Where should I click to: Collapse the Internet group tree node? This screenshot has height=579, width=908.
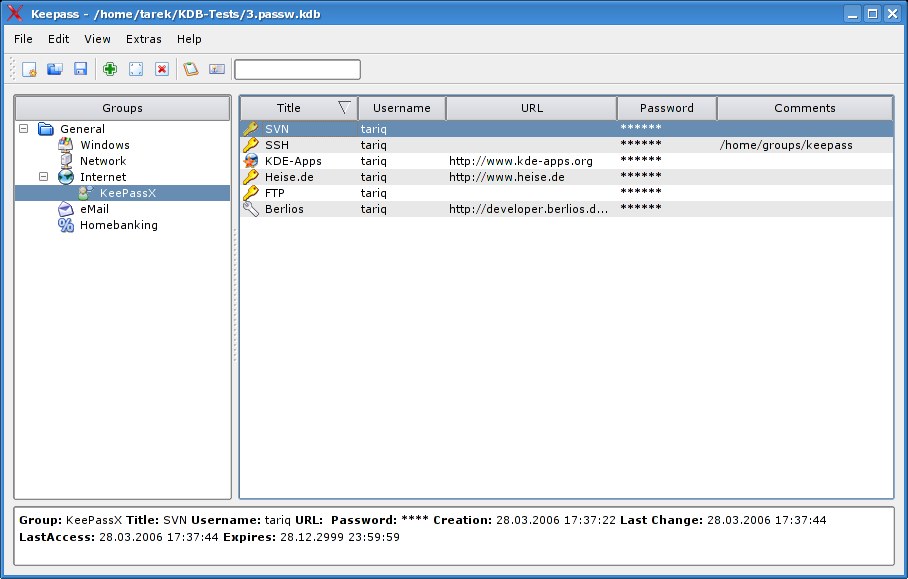[43, 177]
